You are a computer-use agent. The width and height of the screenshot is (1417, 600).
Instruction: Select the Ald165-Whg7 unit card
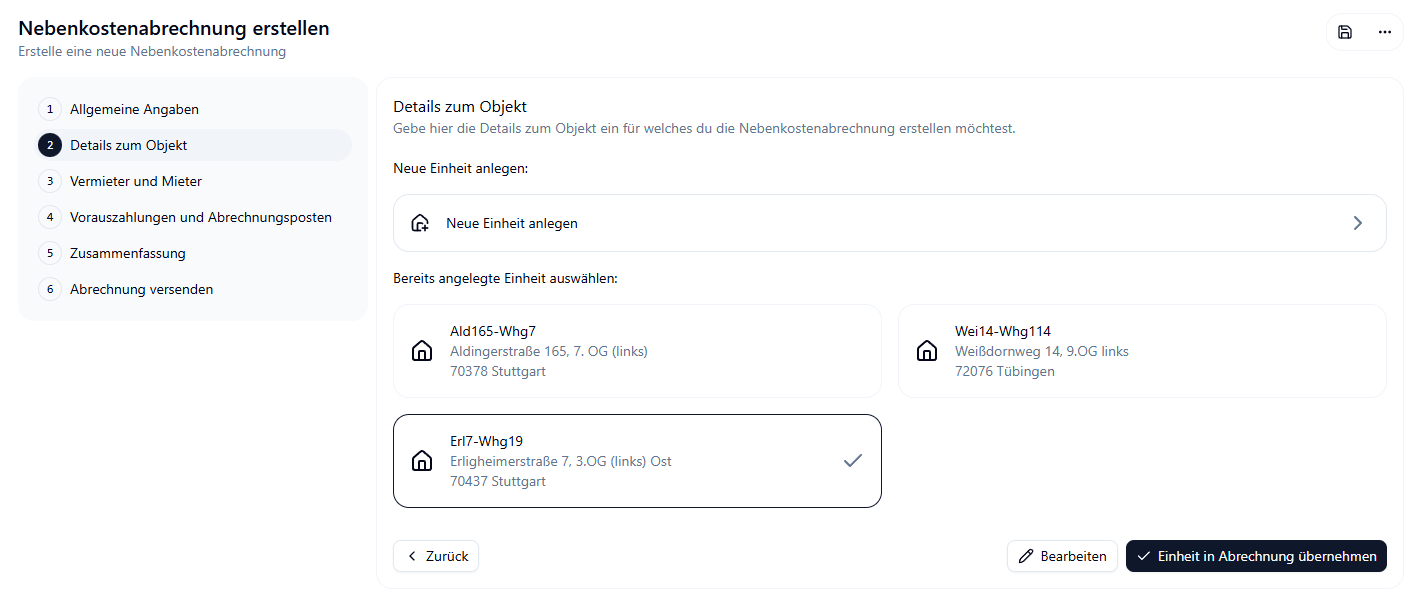coord(637,350)
